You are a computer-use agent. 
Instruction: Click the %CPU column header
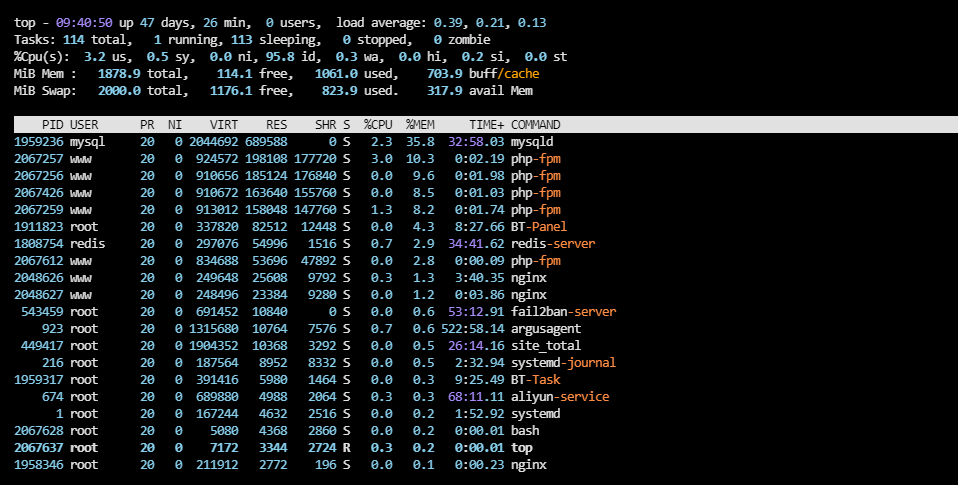pyautogui.click(x=377, y=125)
